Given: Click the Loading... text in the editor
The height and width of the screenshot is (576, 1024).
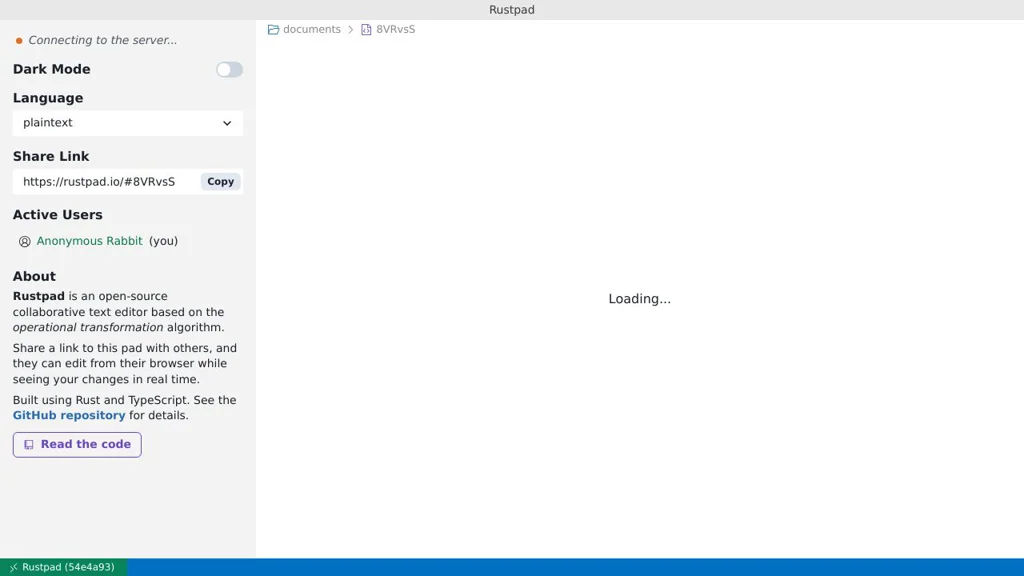Looking at the screenshot, I should pyautogui.click(x=639, y=299).
